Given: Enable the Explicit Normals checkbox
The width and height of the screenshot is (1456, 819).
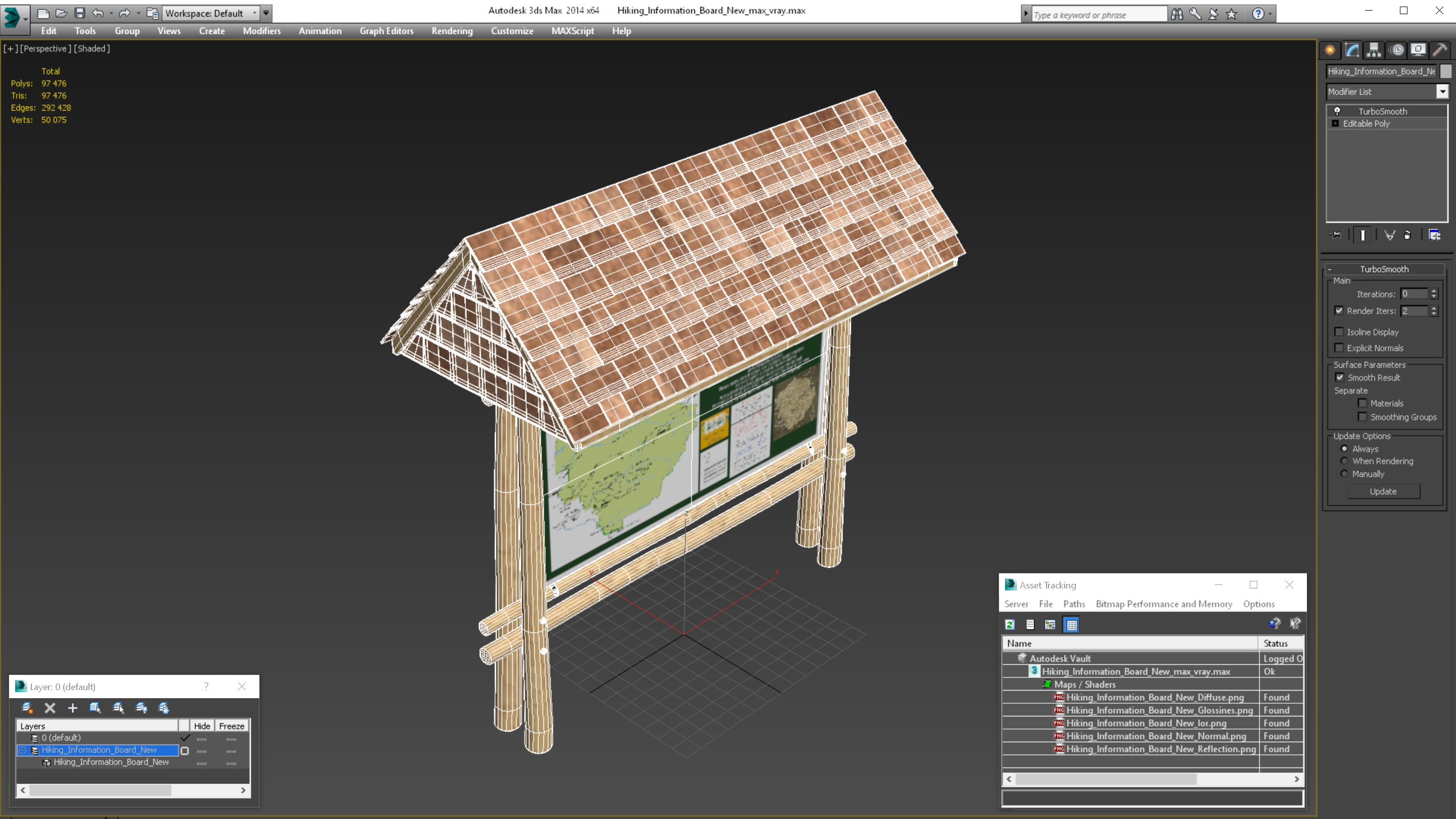Looking at the screenshot, I should click(x=1339, y=348).
